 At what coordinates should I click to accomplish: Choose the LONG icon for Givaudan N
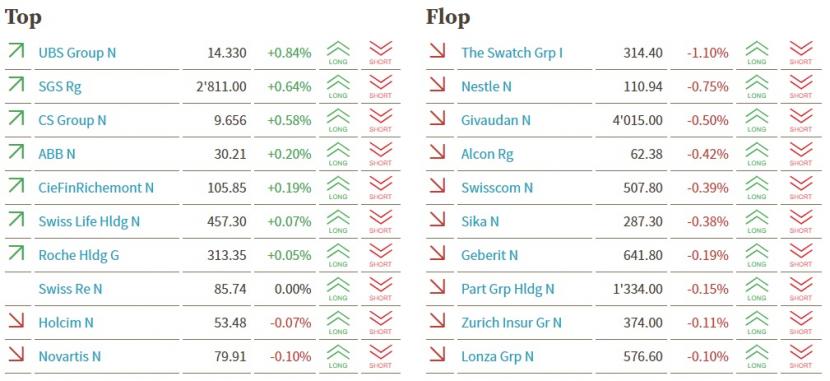coord(756,120)
